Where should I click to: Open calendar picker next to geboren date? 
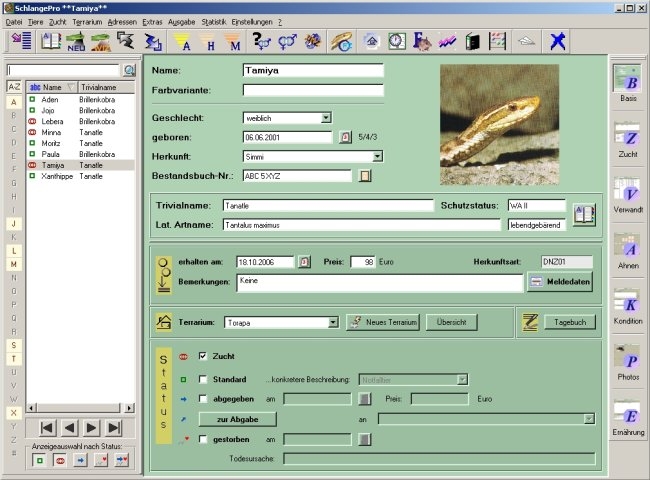click(x=346, y=137)
